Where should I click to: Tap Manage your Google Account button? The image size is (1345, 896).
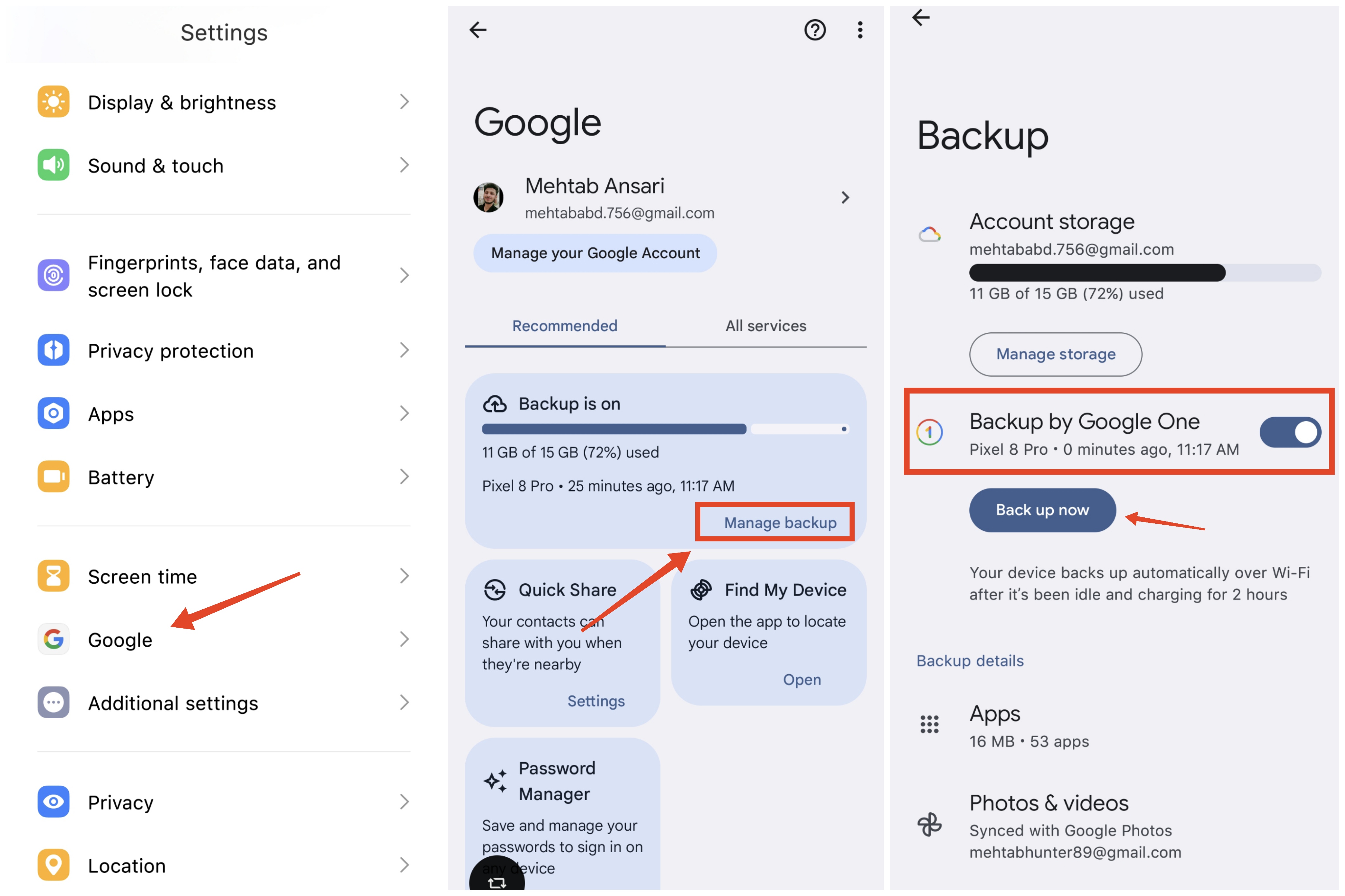[595, 253]
